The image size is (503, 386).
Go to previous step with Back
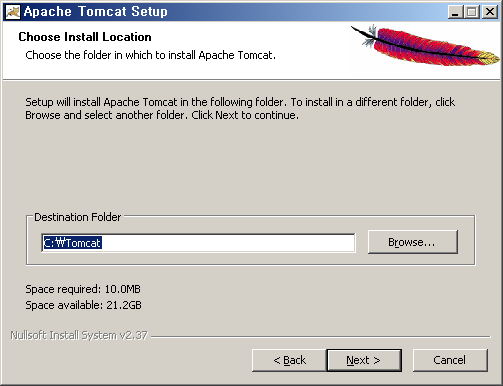[x=289, y=360]
